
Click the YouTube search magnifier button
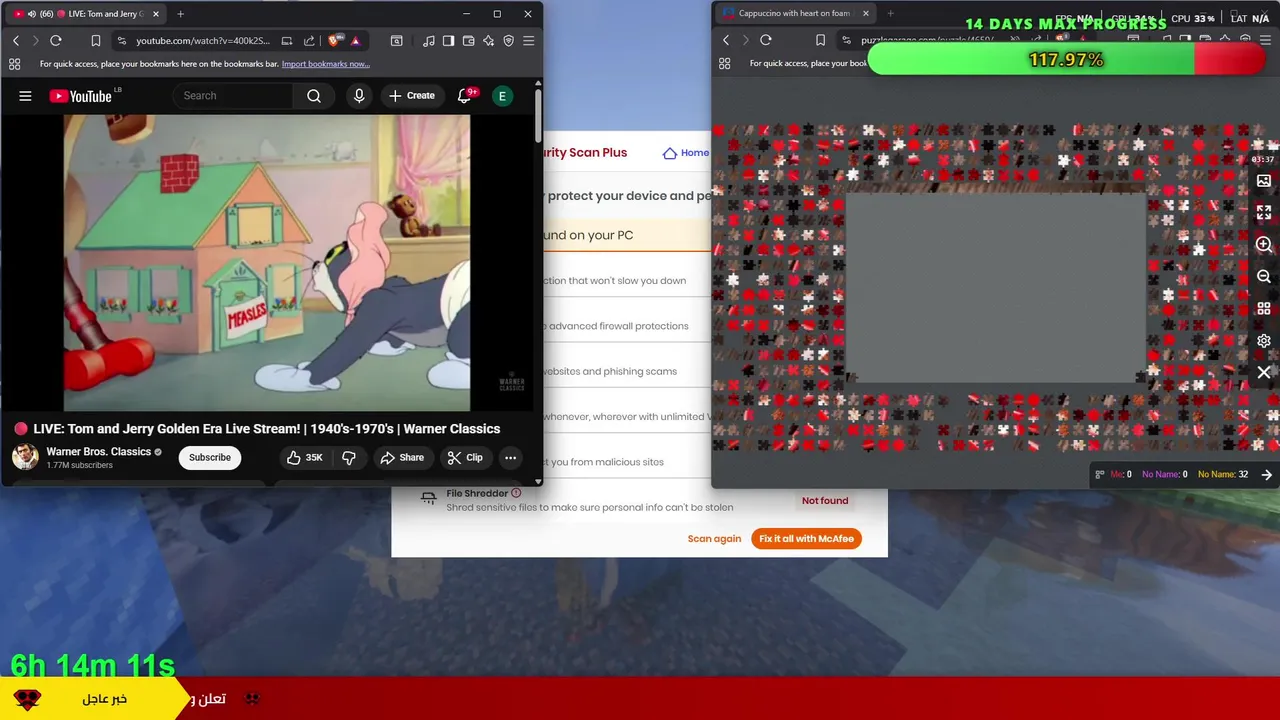pyautogui.click(x=314, y=96)
